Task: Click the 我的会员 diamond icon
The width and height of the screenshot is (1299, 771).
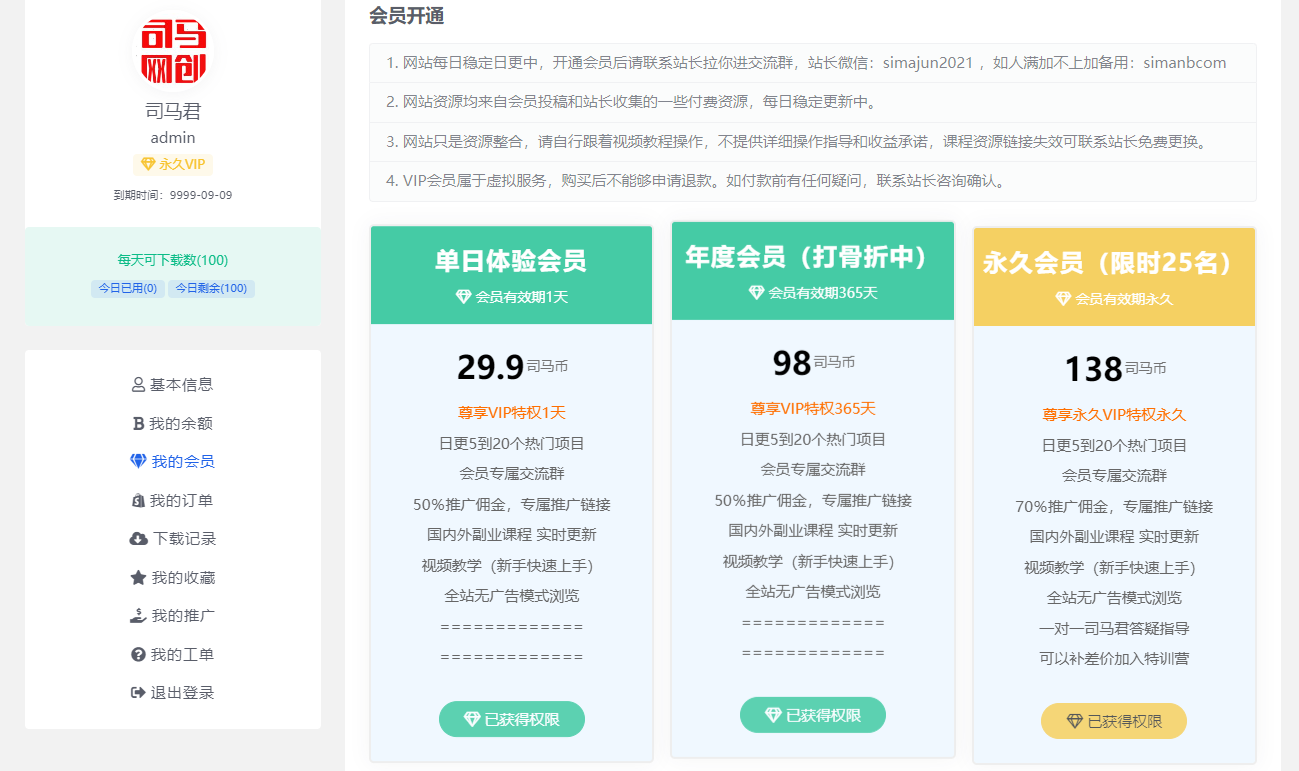Action: pyautogui.click(x=138, y=462)
